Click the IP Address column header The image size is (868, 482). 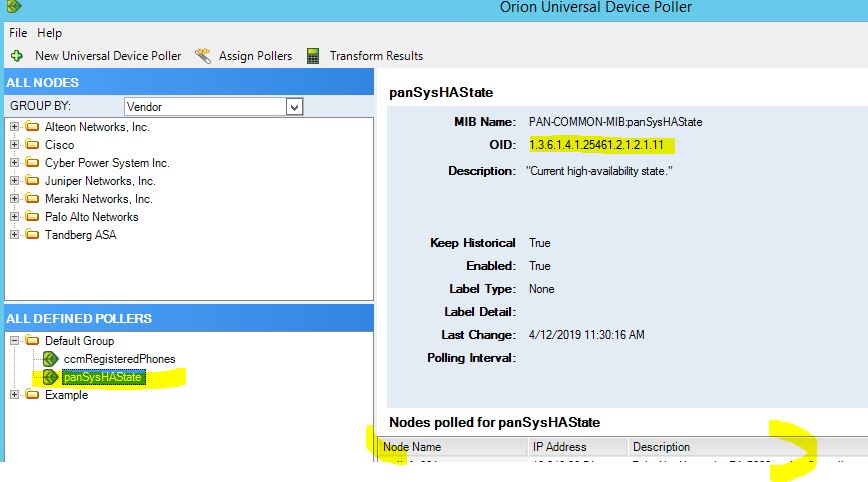[x=577, y=447]
